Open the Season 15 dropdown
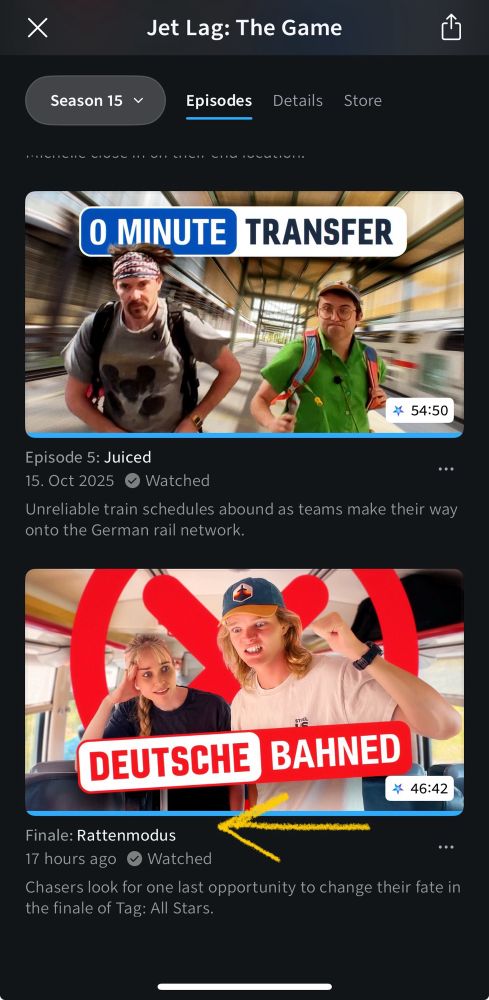Viewport: 489px width, 1000px height. (x=96, y=101)
